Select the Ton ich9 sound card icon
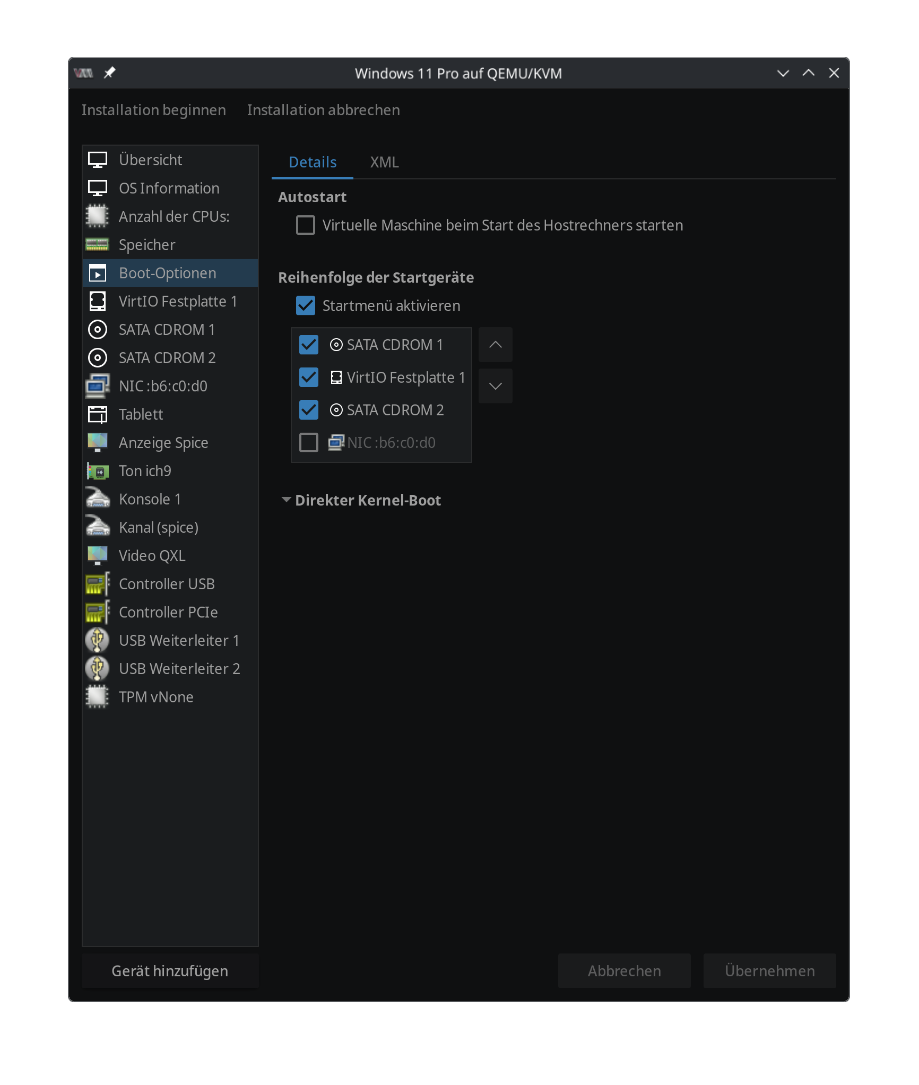 tap(97, 471)
